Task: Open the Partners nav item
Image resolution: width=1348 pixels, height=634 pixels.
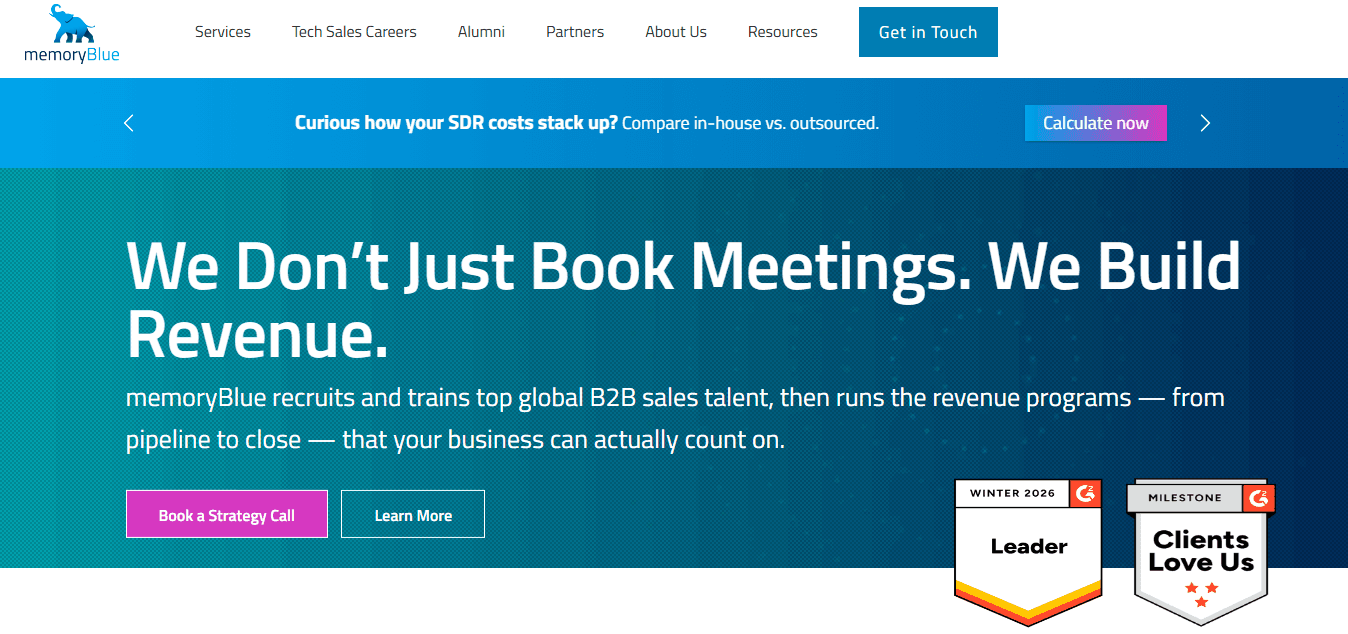Action: click(575, 32)
